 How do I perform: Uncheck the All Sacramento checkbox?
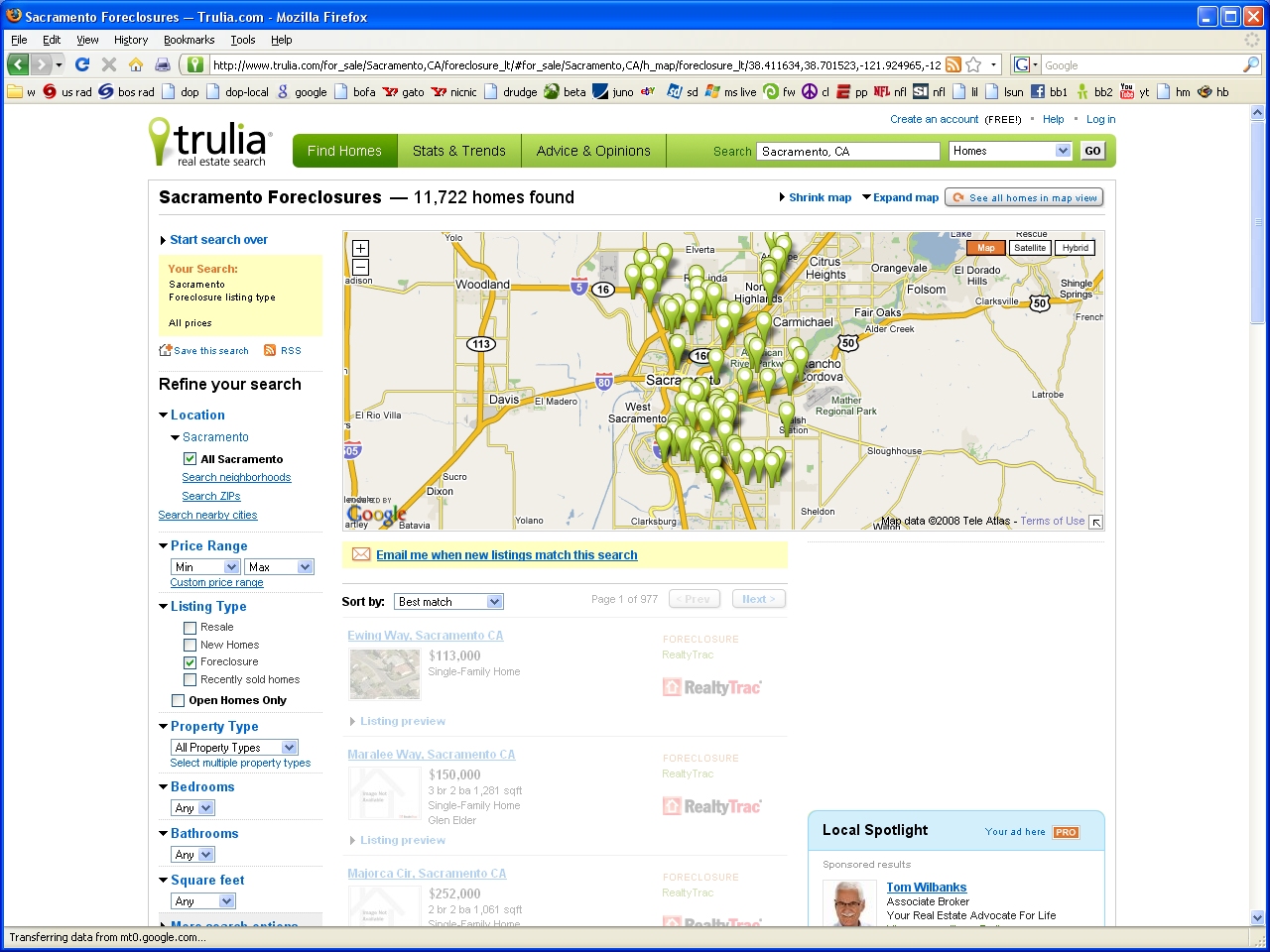point(190,459)
